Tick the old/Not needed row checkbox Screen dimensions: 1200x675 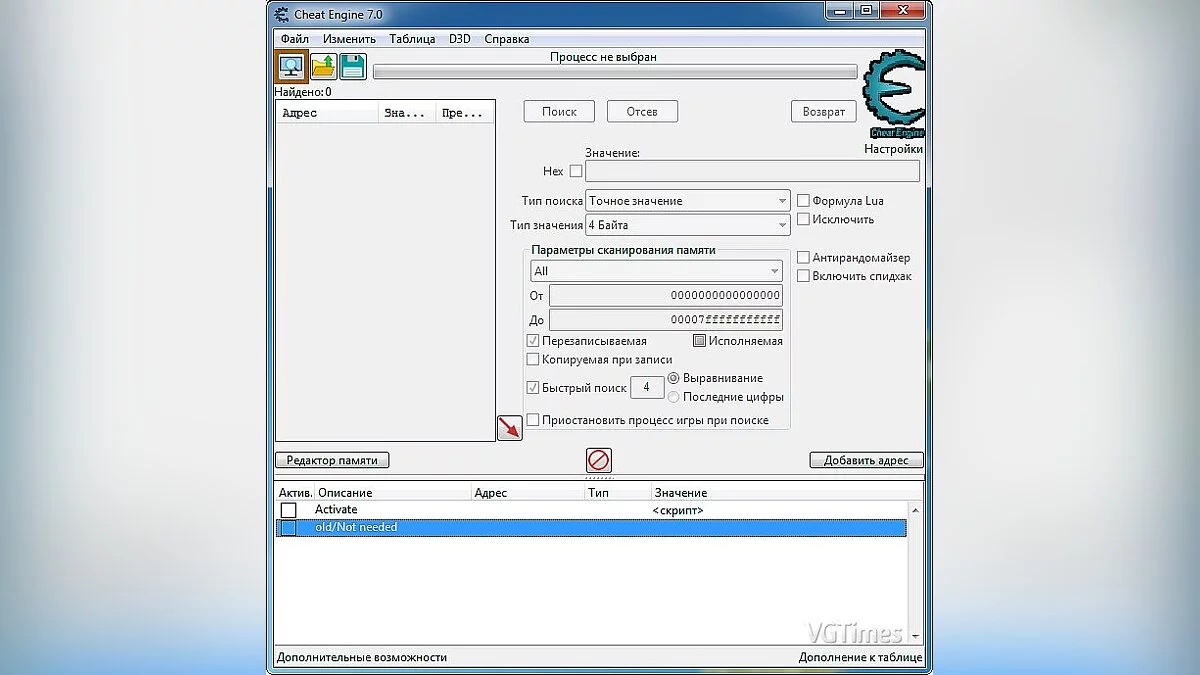288,527
